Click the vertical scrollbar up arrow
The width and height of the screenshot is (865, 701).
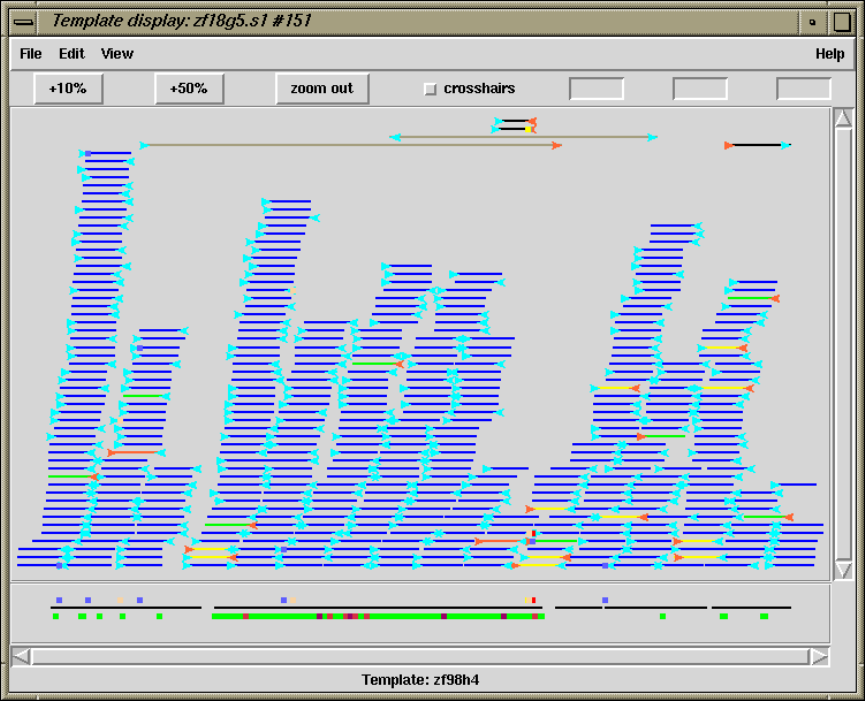[843, 119]
